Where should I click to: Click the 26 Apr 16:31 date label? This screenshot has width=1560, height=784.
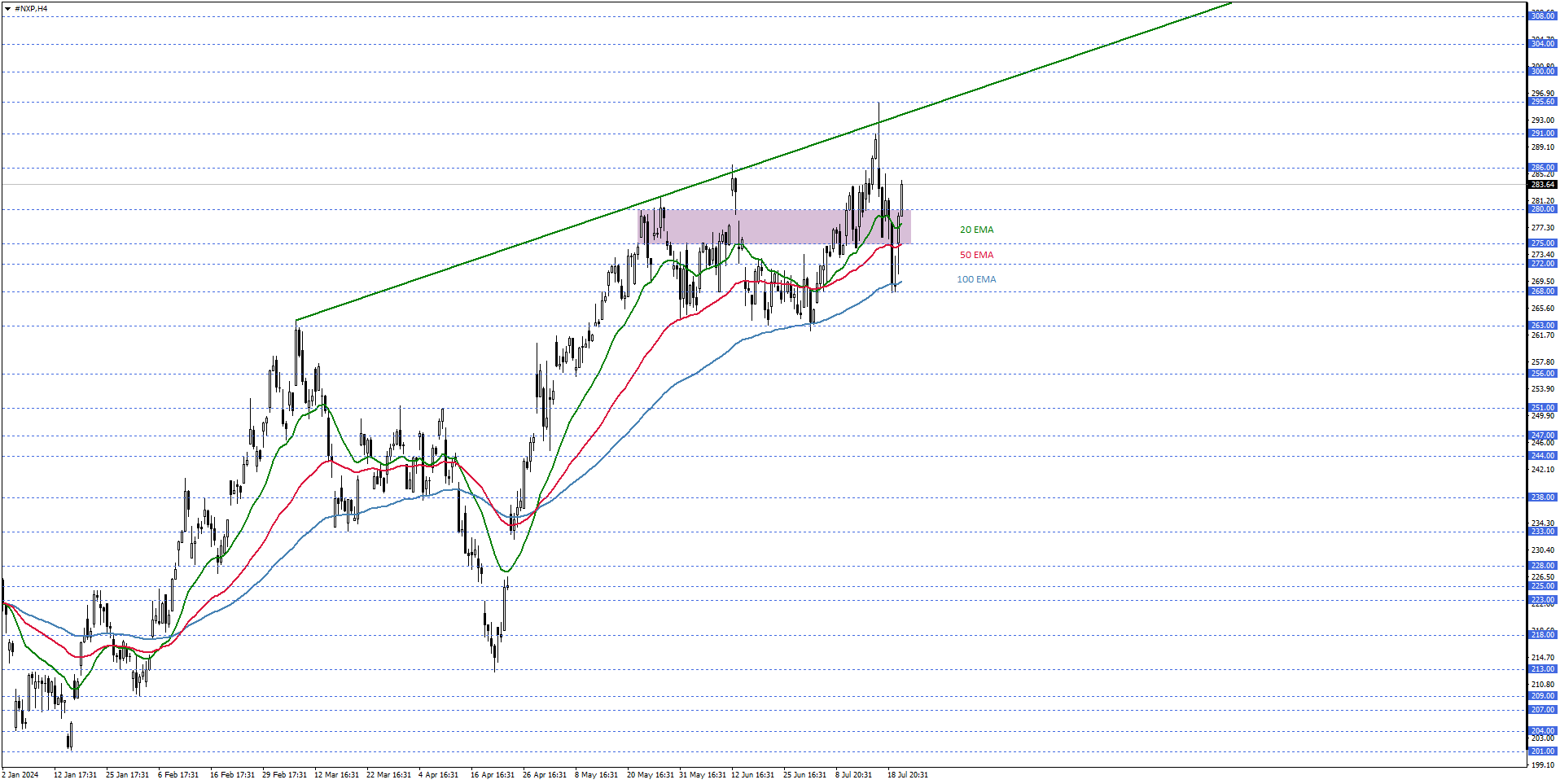(545, 775)
